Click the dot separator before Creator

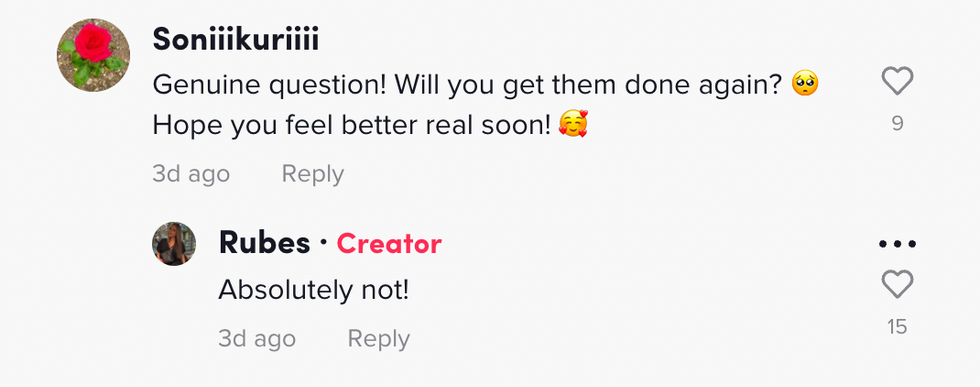click(323, 243)
